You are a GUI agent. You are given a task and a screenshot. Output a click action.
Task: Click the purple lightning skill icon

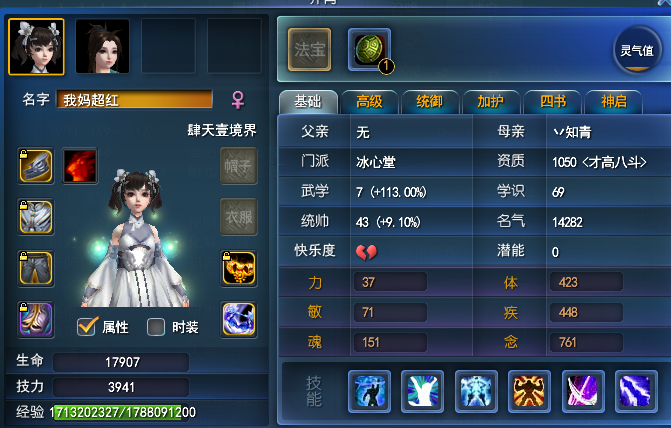636,391
